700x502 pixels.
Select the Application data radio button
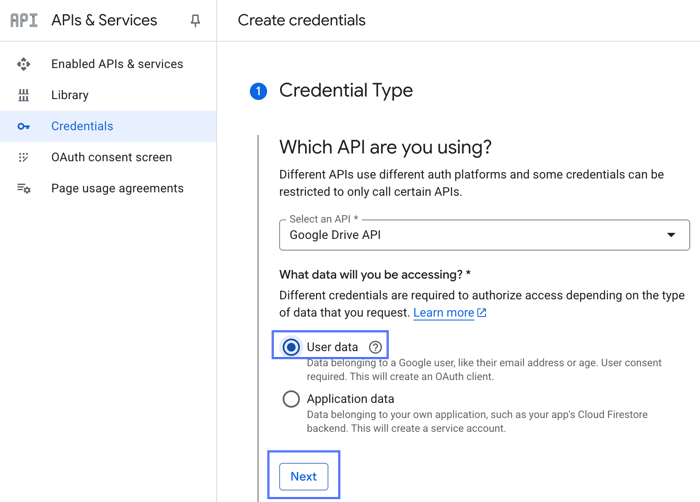coord(291,399)
